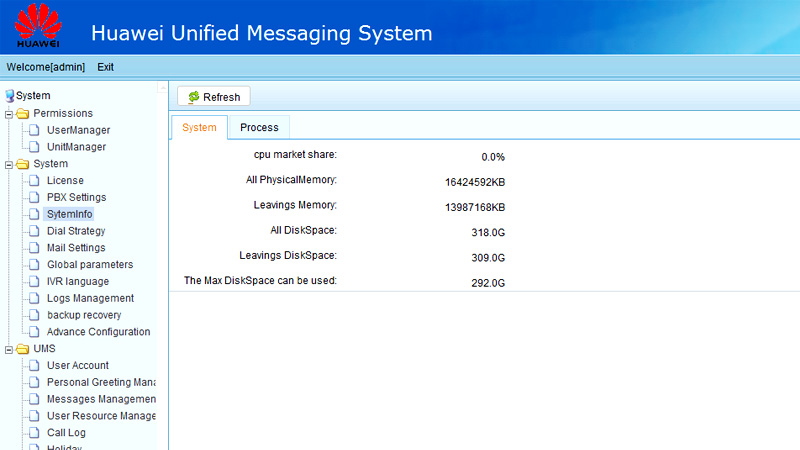Open UnitManager page
The height and width of the screenshot is (450, 800).
coord(76,147)
